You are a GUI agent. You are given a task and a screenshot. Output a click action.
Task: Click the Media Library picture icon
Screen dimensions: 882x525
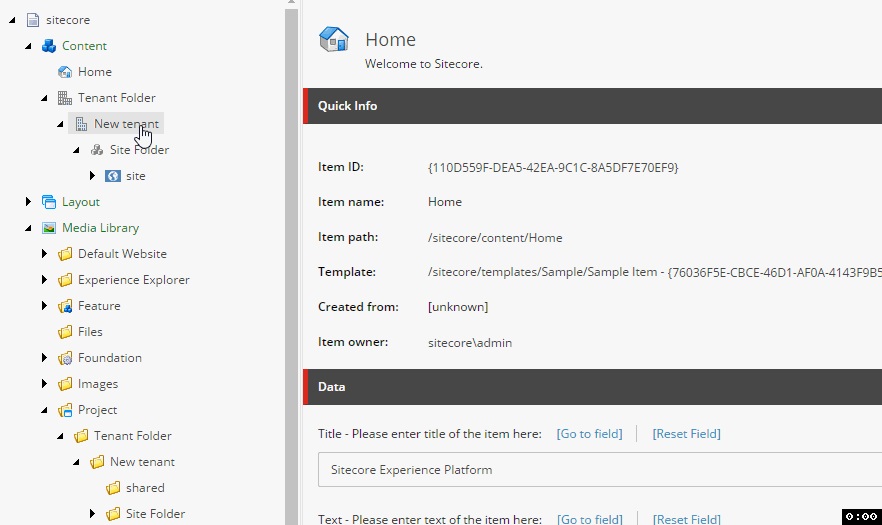(x=49, y=228)
